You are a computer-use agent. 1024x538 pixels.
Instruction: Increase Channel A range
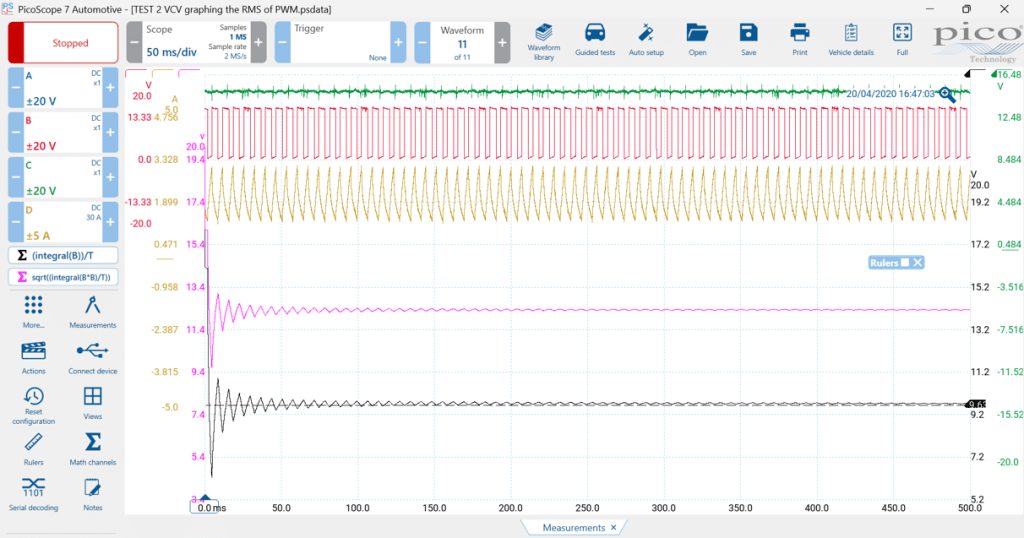tap(110, 87)
